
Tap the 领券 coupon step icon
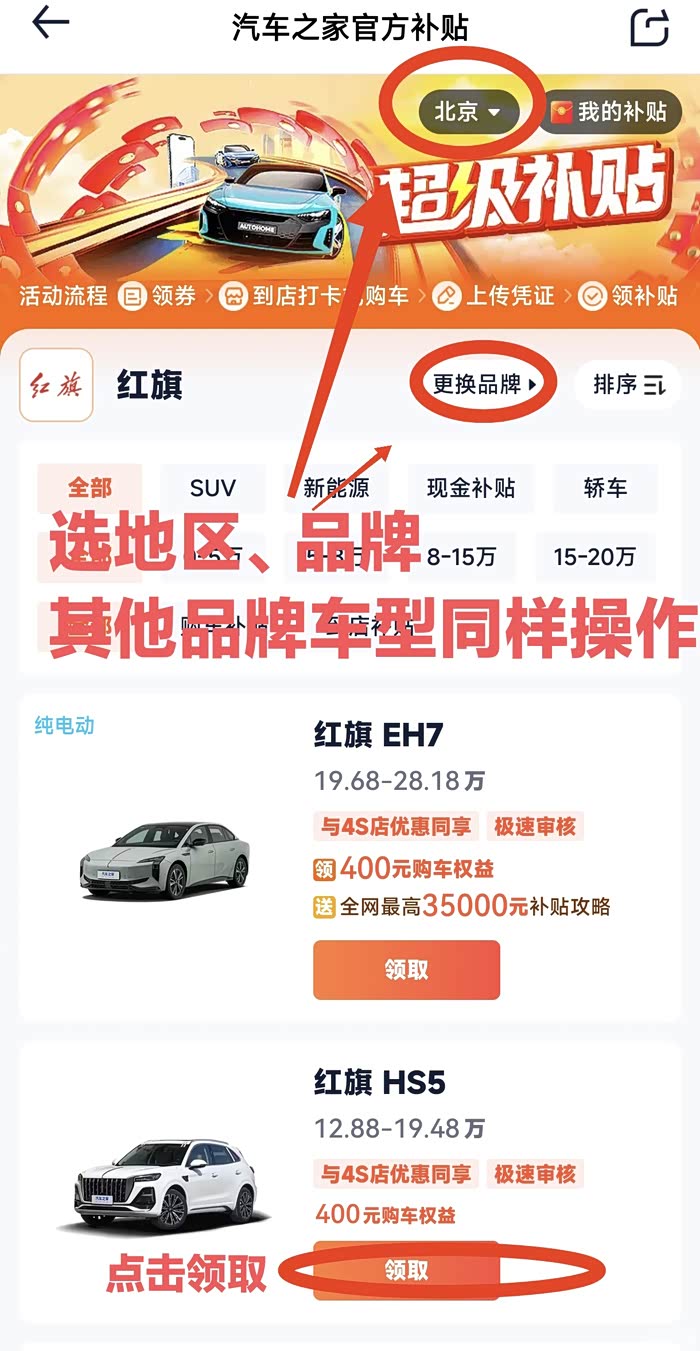coord(131,296)
